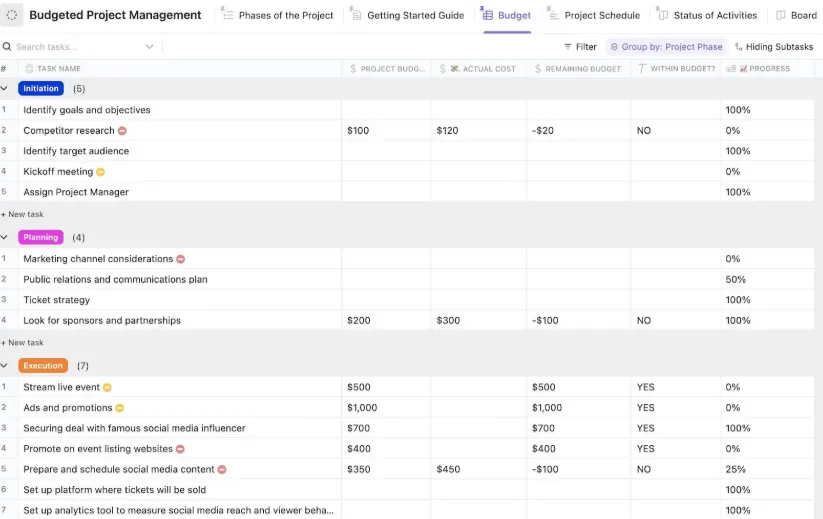Click the Filter button
The height and width of the screenshot is (519, 823).
coord(580,47)
